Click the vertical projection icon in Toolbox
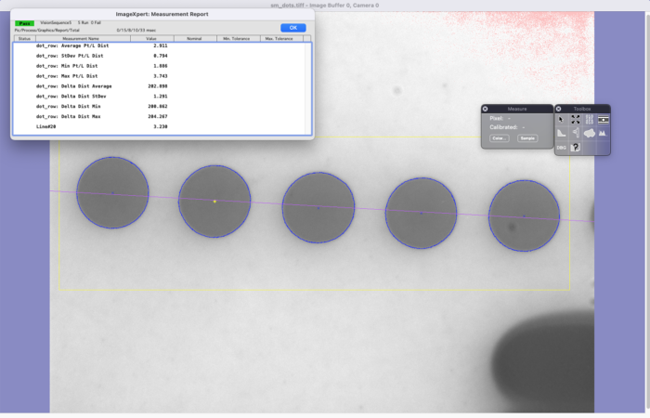This screenshot has height=418, width=650. [x=575, y=133]
